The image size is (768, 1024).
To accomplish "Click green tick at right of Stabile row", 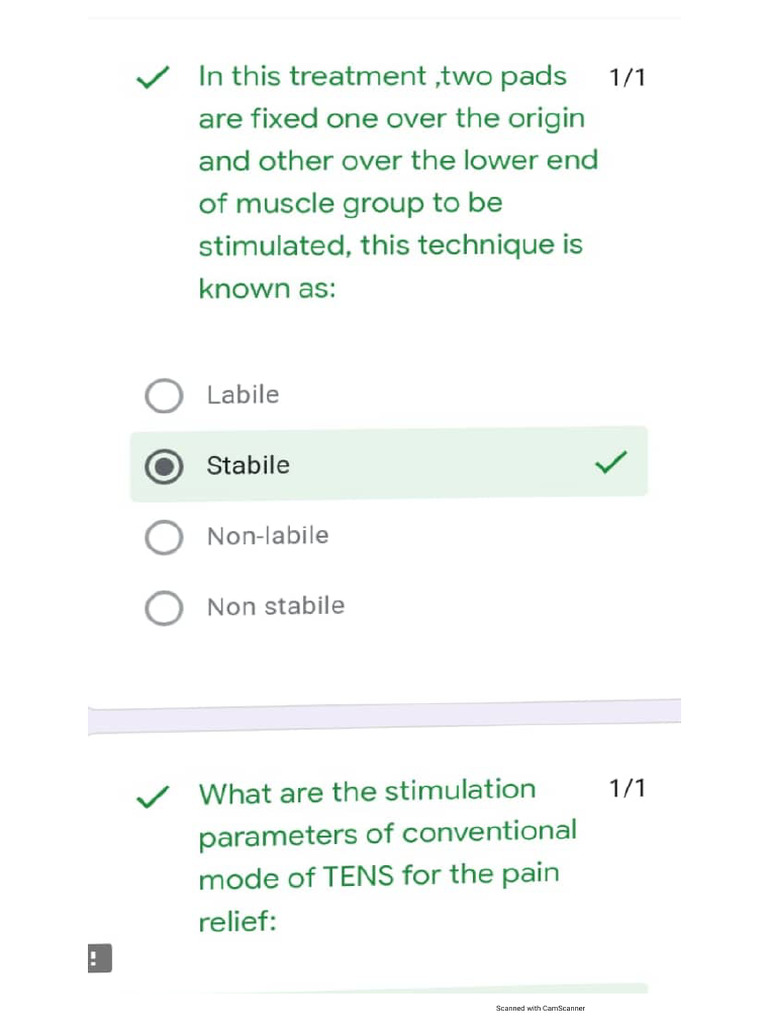I will coord(611,462).
